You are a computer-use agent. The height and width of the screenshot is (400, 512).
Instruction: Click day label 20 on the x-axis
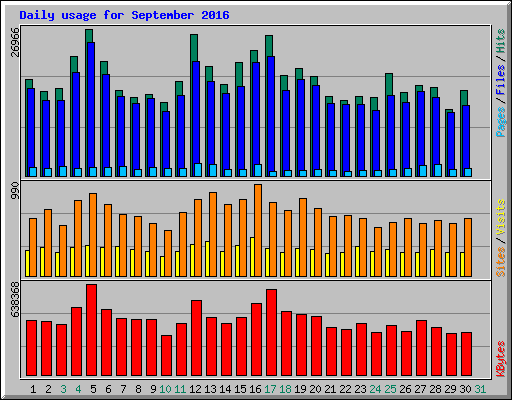(315, 389)
